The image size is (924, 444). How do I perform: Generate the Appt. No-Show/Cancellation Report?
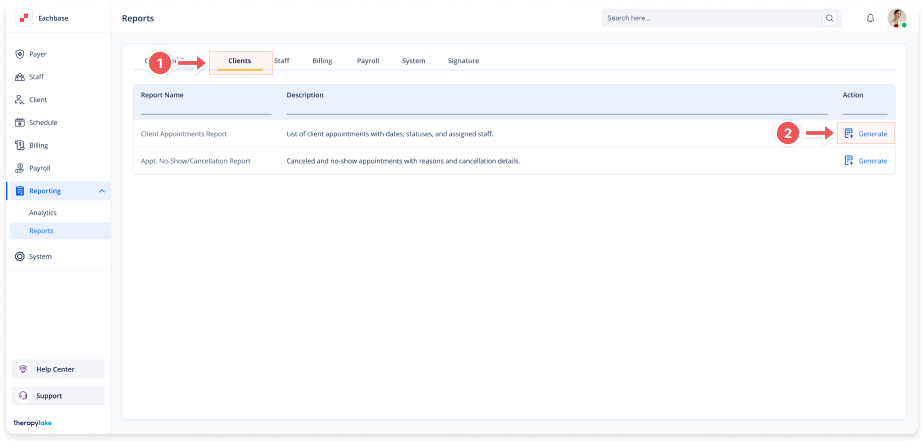[x=866, y=160]
